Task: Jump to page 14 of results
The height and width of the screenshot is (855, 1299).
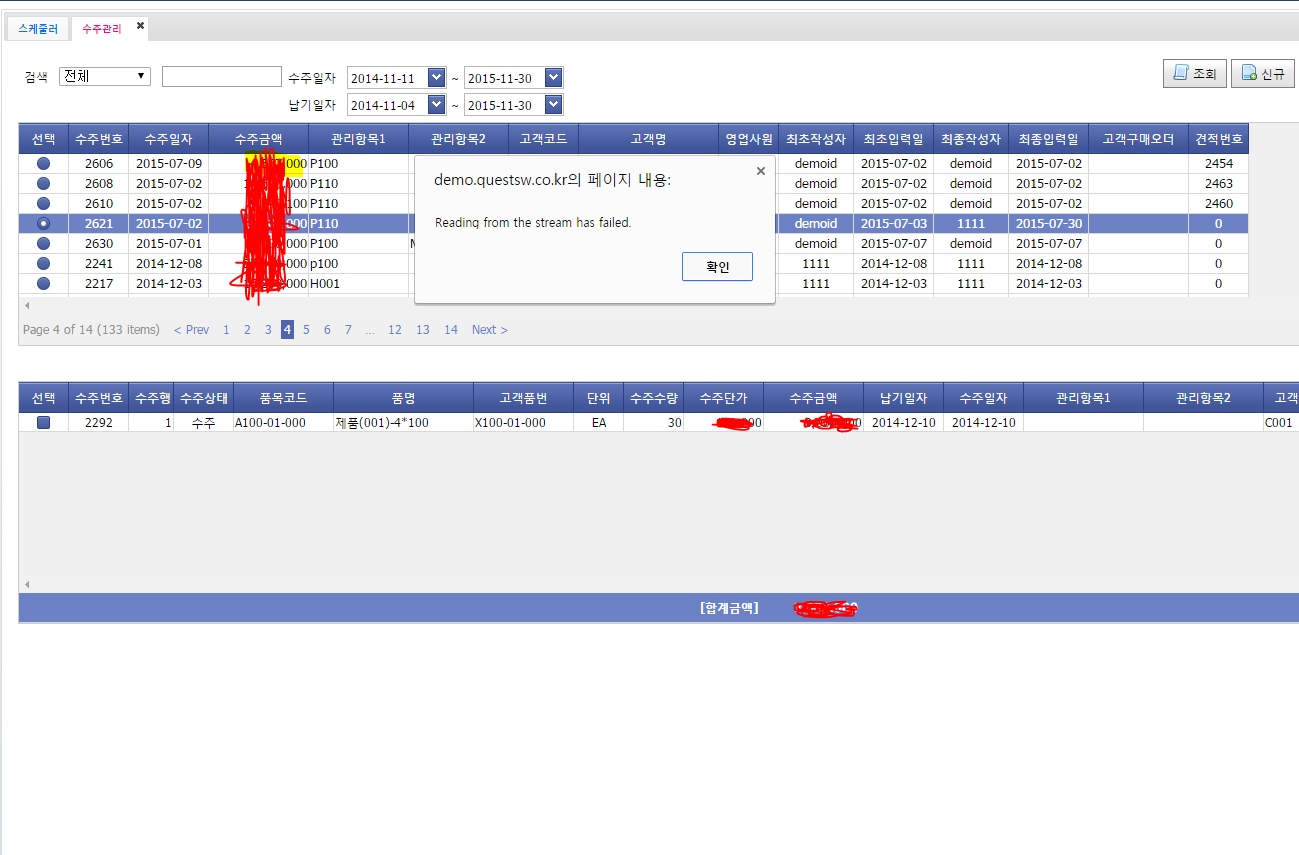Action: [x=451, y=330]
